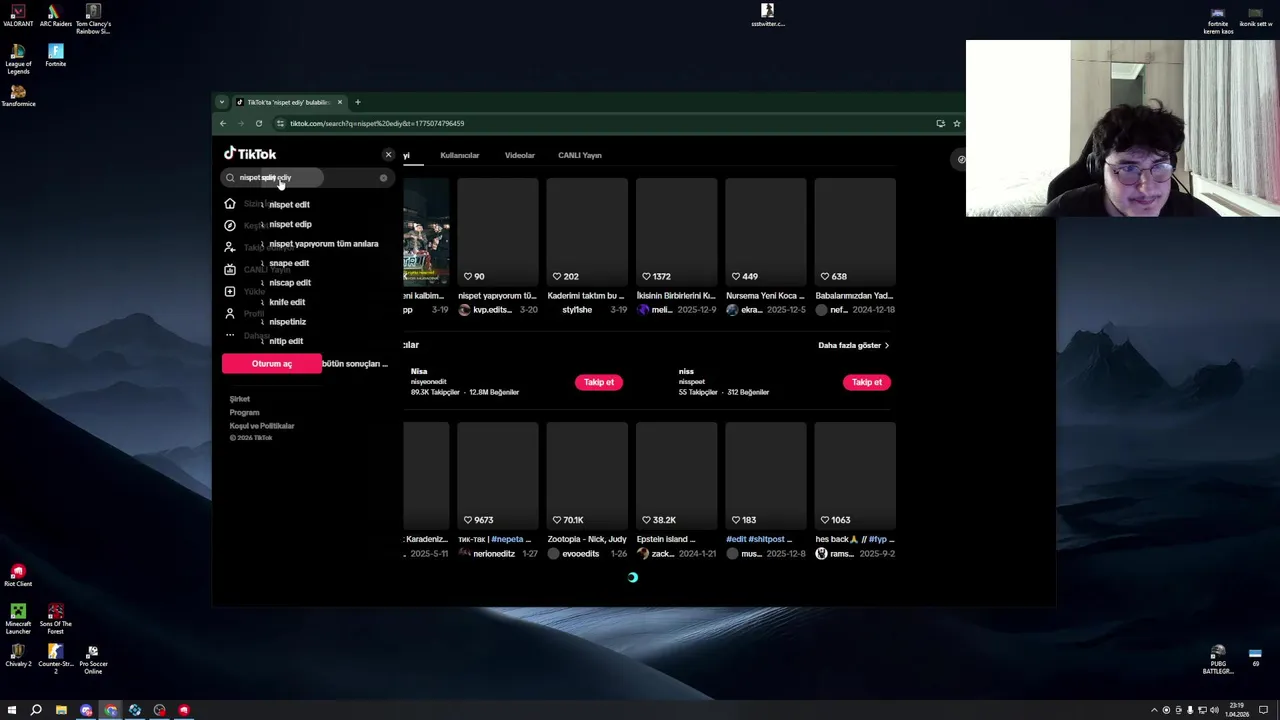Open the TikTok home icon in sidebar
This screenshot has width=1280, height=720.
[230, 204]
